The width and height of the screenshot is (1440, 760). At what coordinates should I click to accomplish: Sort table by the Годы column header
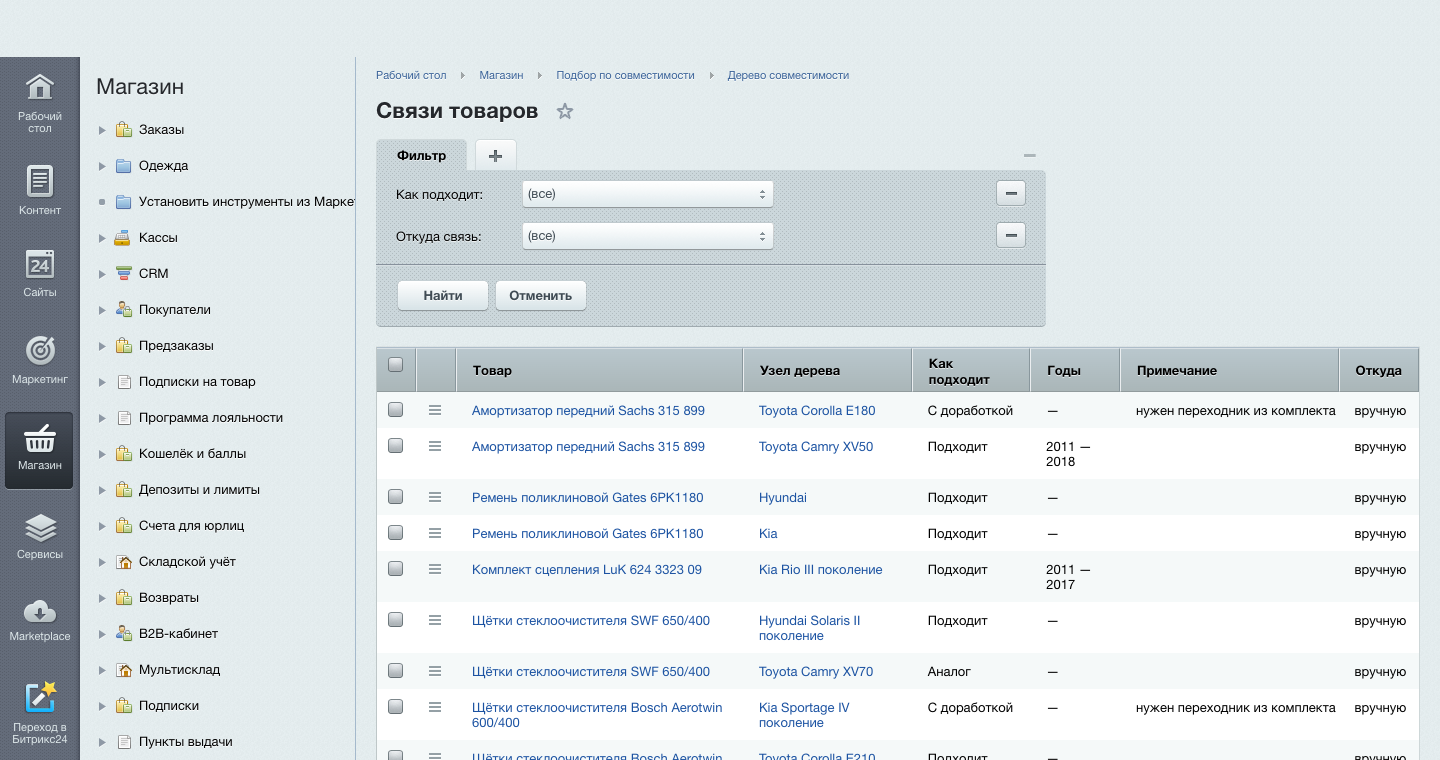(1075, 370)
